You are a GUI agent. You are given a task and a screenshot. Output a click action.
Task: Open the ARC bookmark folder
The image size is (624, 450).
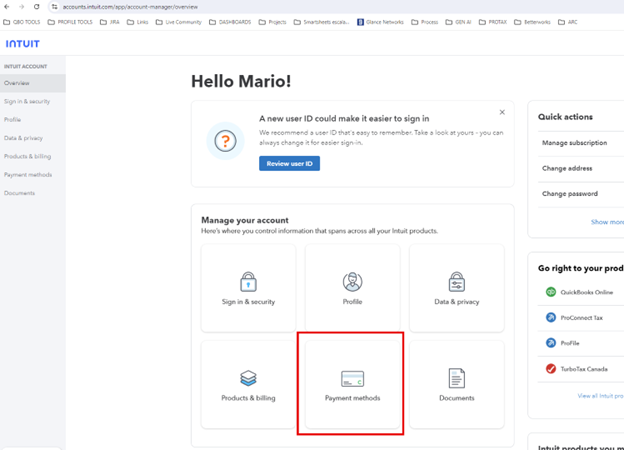tap(567, 22)
